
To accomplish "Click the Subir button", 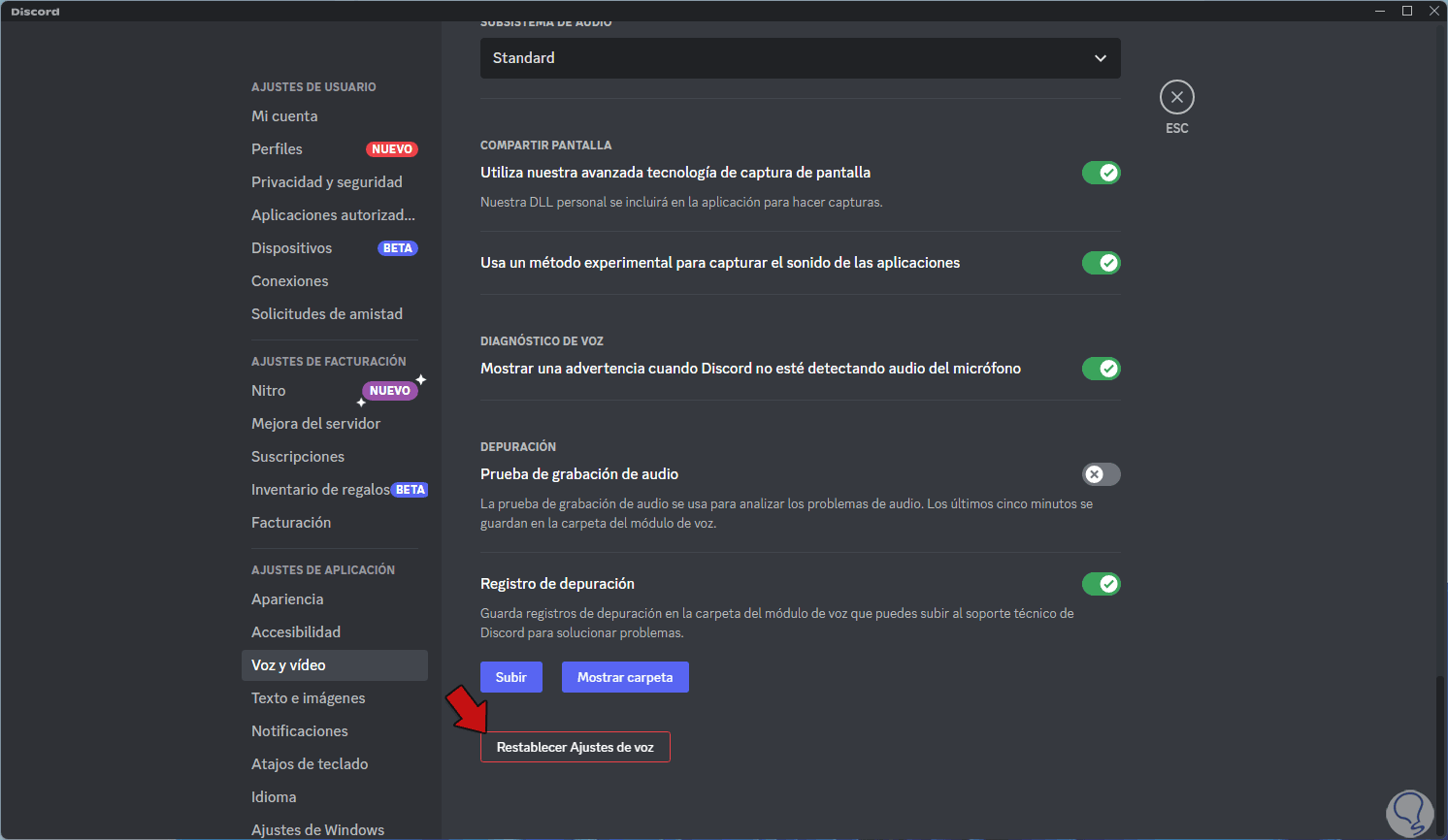I will point(511,677).
